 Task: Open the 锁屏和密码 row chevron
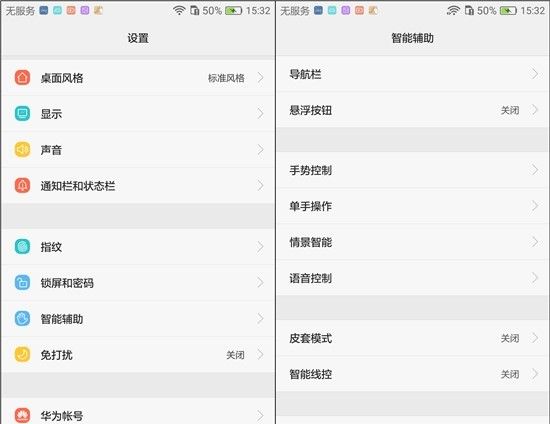(x=261, y=282)
